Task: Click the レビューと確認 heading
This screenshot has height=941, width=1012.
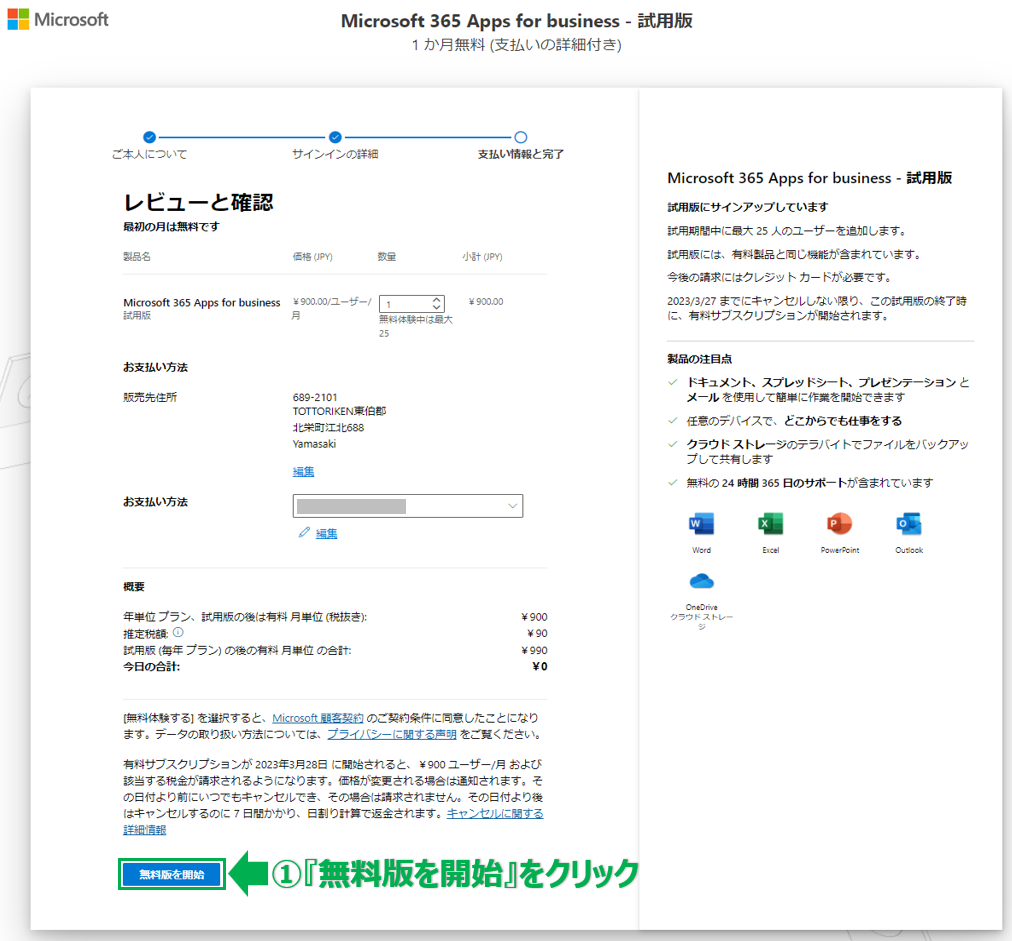Action: click(199, 202)
